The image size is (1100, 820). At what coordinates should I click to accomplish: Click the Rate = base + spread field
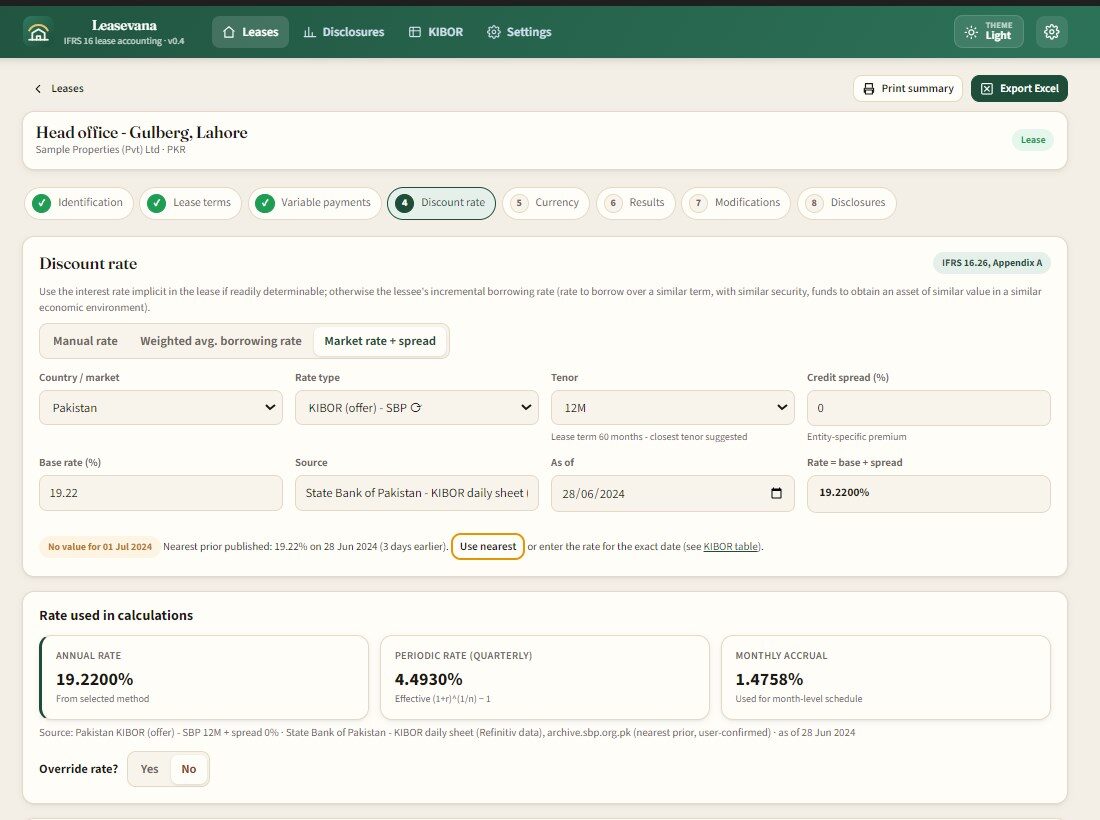(929, 493)
